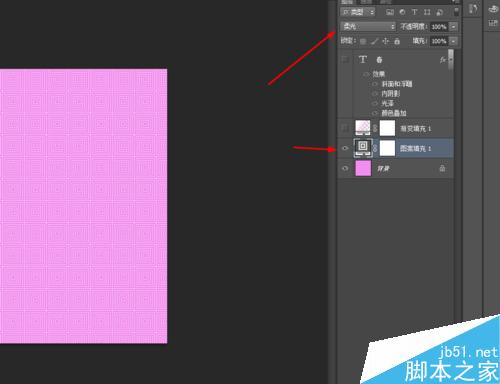Open the layer filter kind dropdown
The height and width of the screenshot is (384, 500).
[x=358, y=12]
